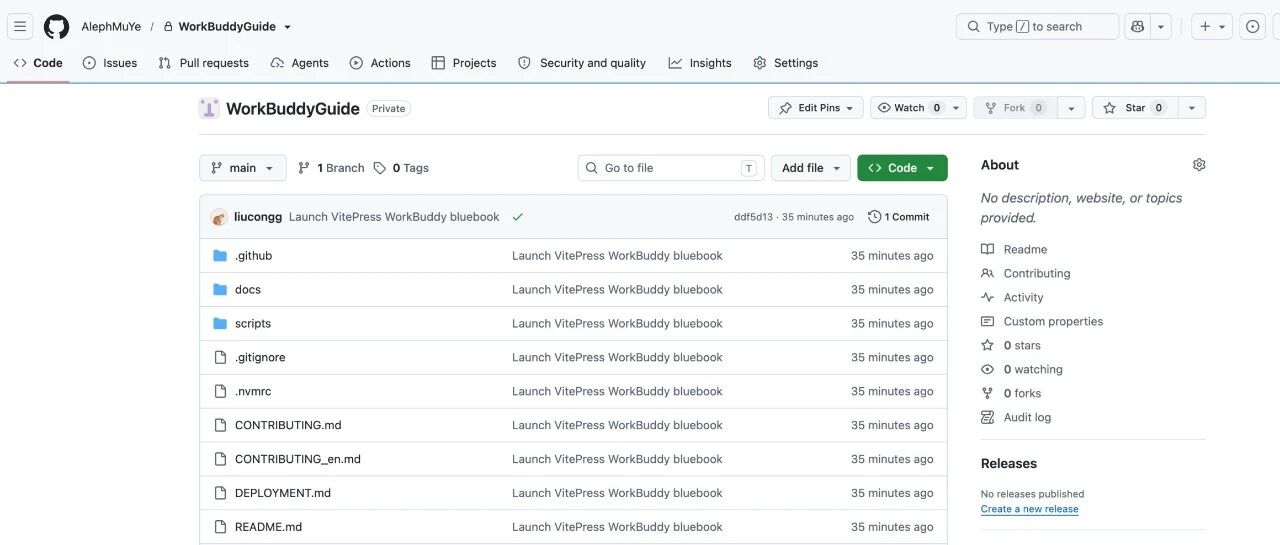Open the About settings gear icon
This screenshot has width=1280, height=545.
click(1199, 165)
